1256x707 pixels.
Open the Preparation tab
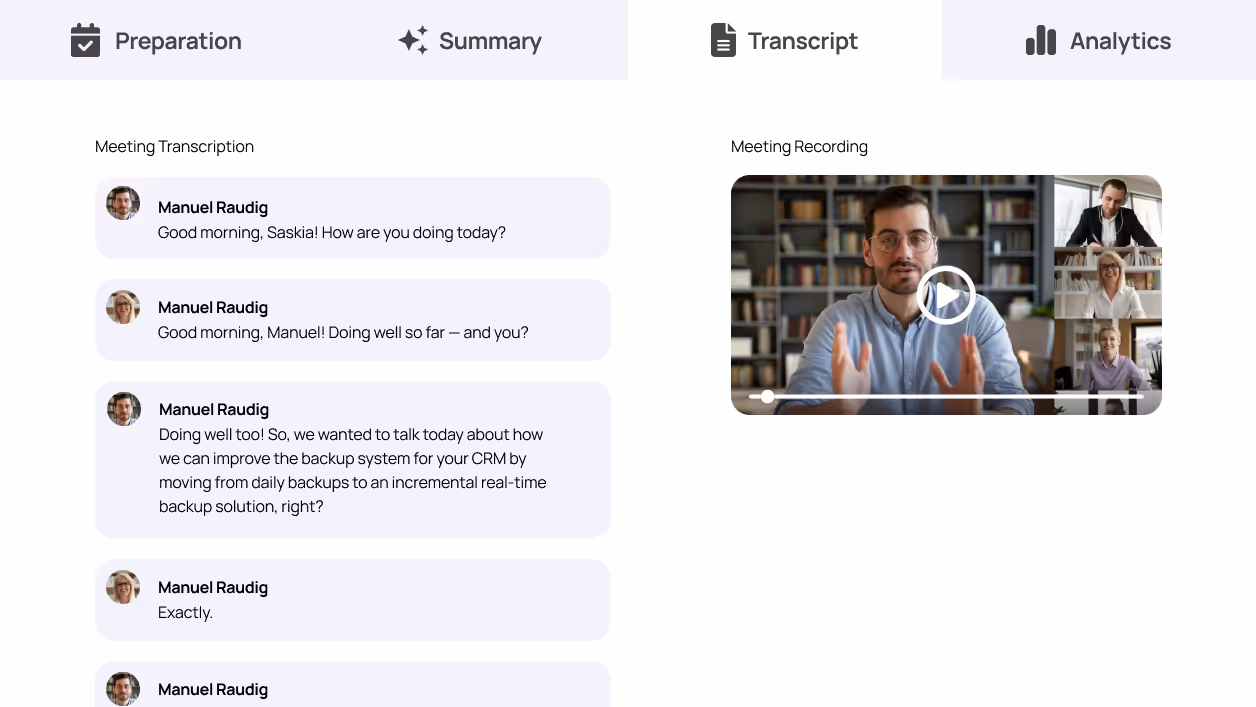click(x=157, y=40)
